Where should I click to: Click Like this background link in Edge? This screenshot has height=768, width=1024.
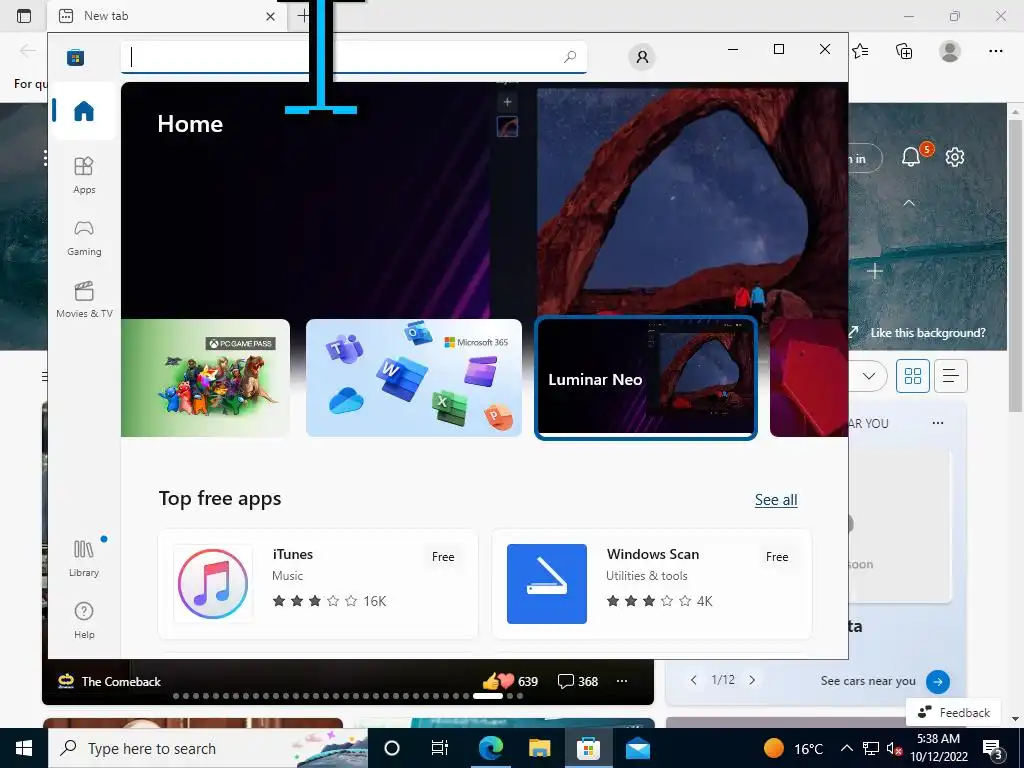[927, 332]
